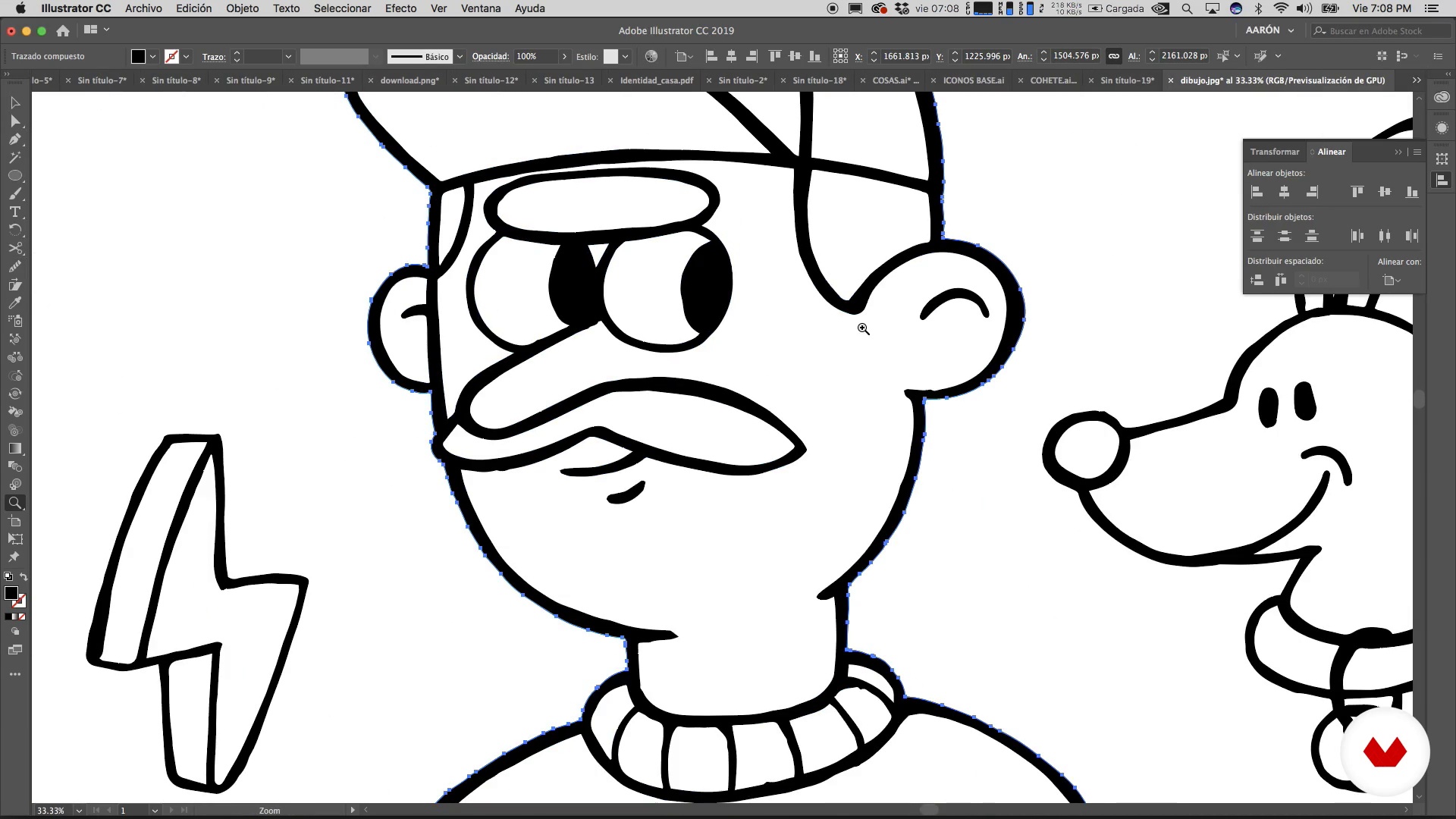Select the Rotate tool
Screen dimensions: 1456x819
(x=15, y=230)
